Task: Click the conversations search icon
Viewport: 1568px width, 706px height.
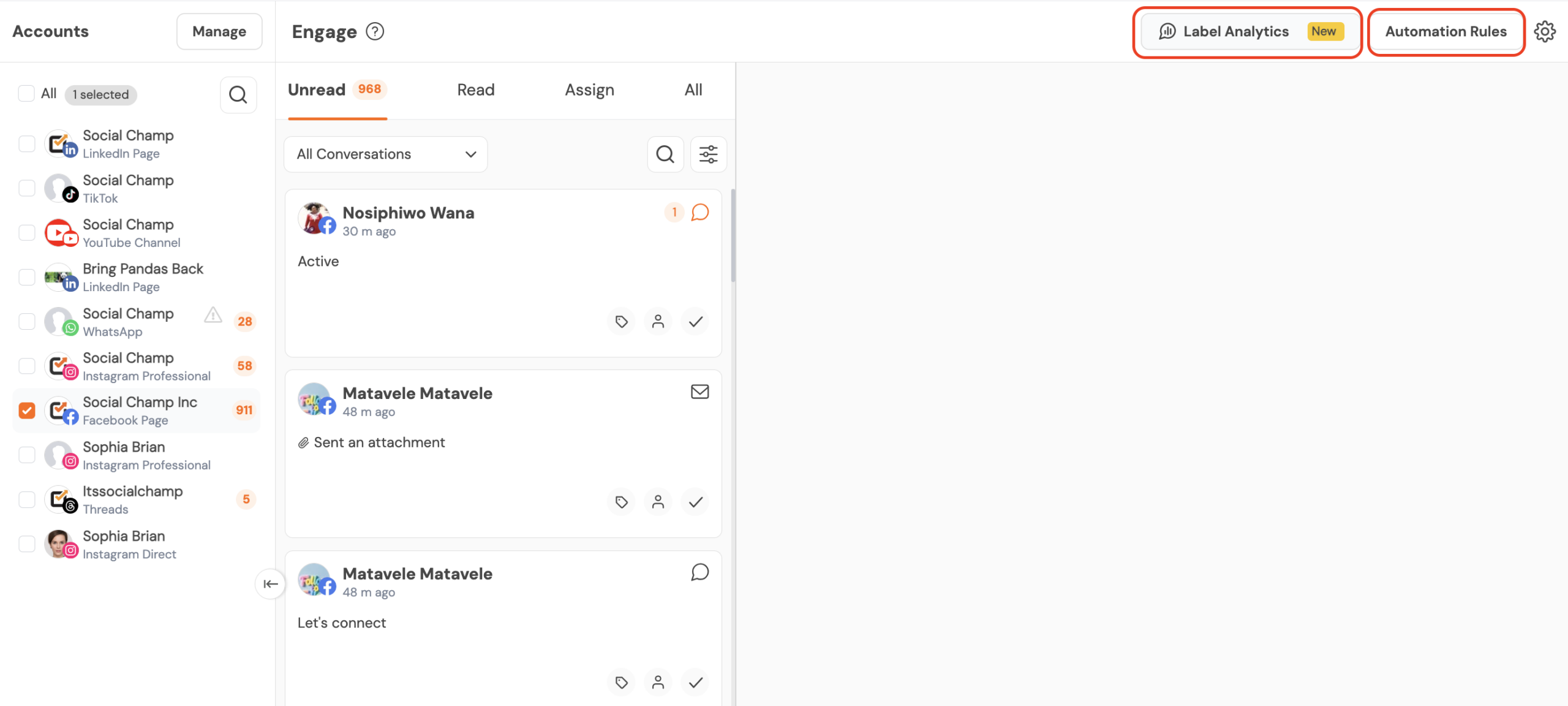Action: 665,154
